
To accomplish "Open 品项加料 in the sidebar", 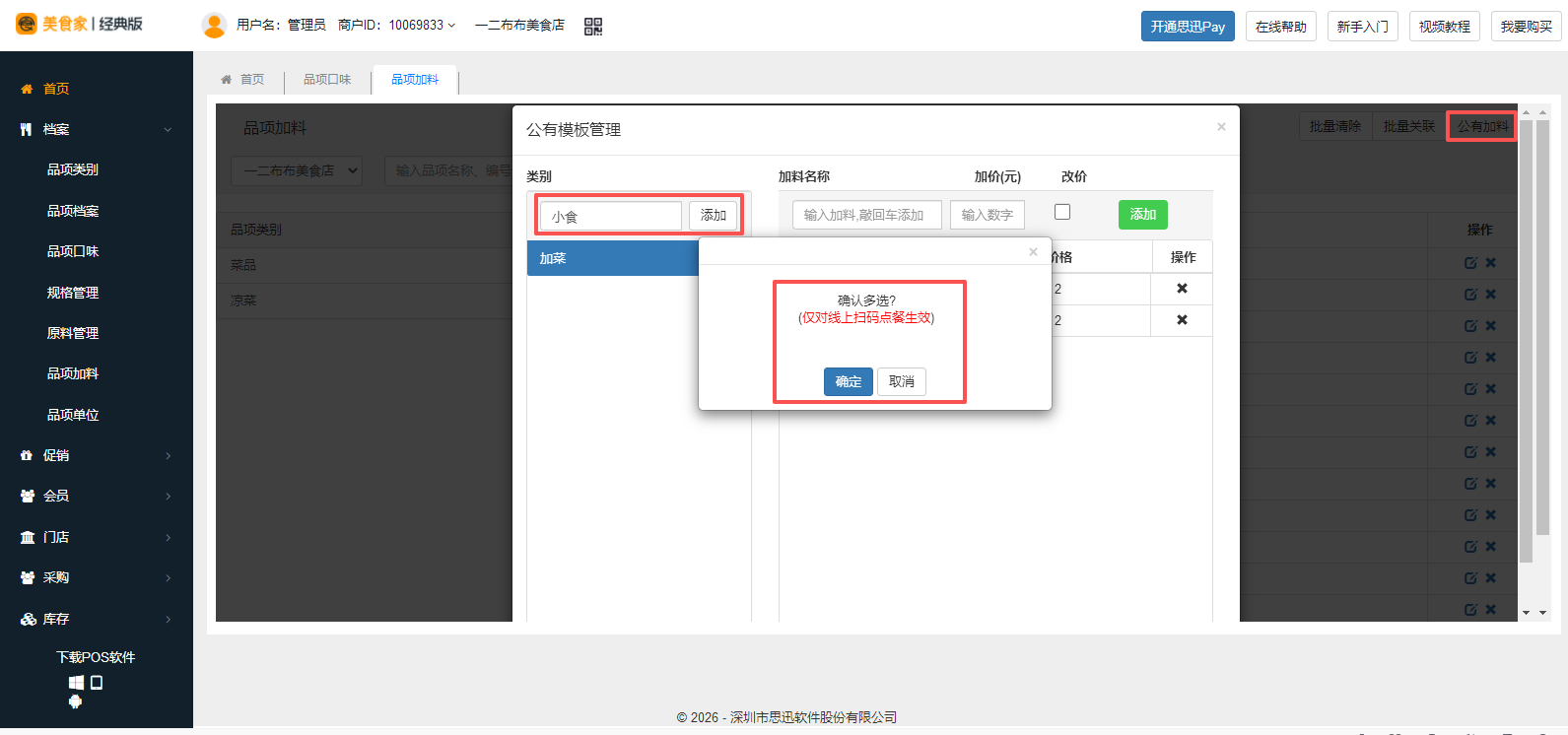I will click(x=73, y=373).
